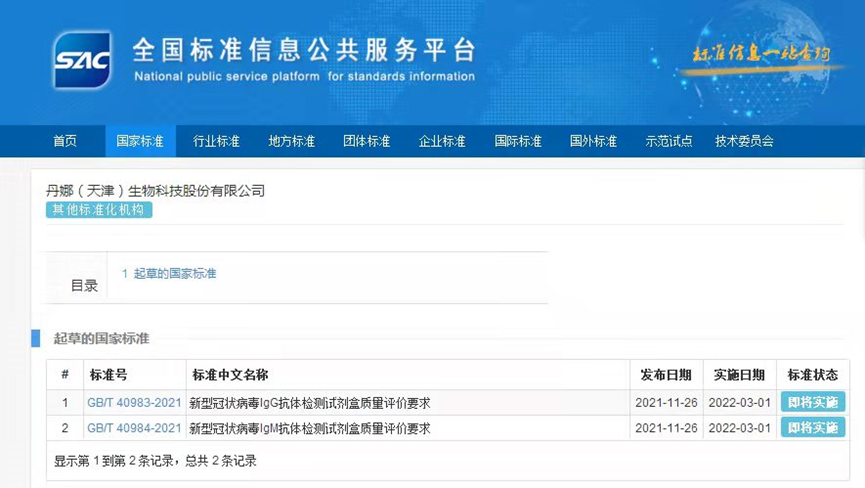
Task: Click the SAC logo icon
Action: coord(82,60)
